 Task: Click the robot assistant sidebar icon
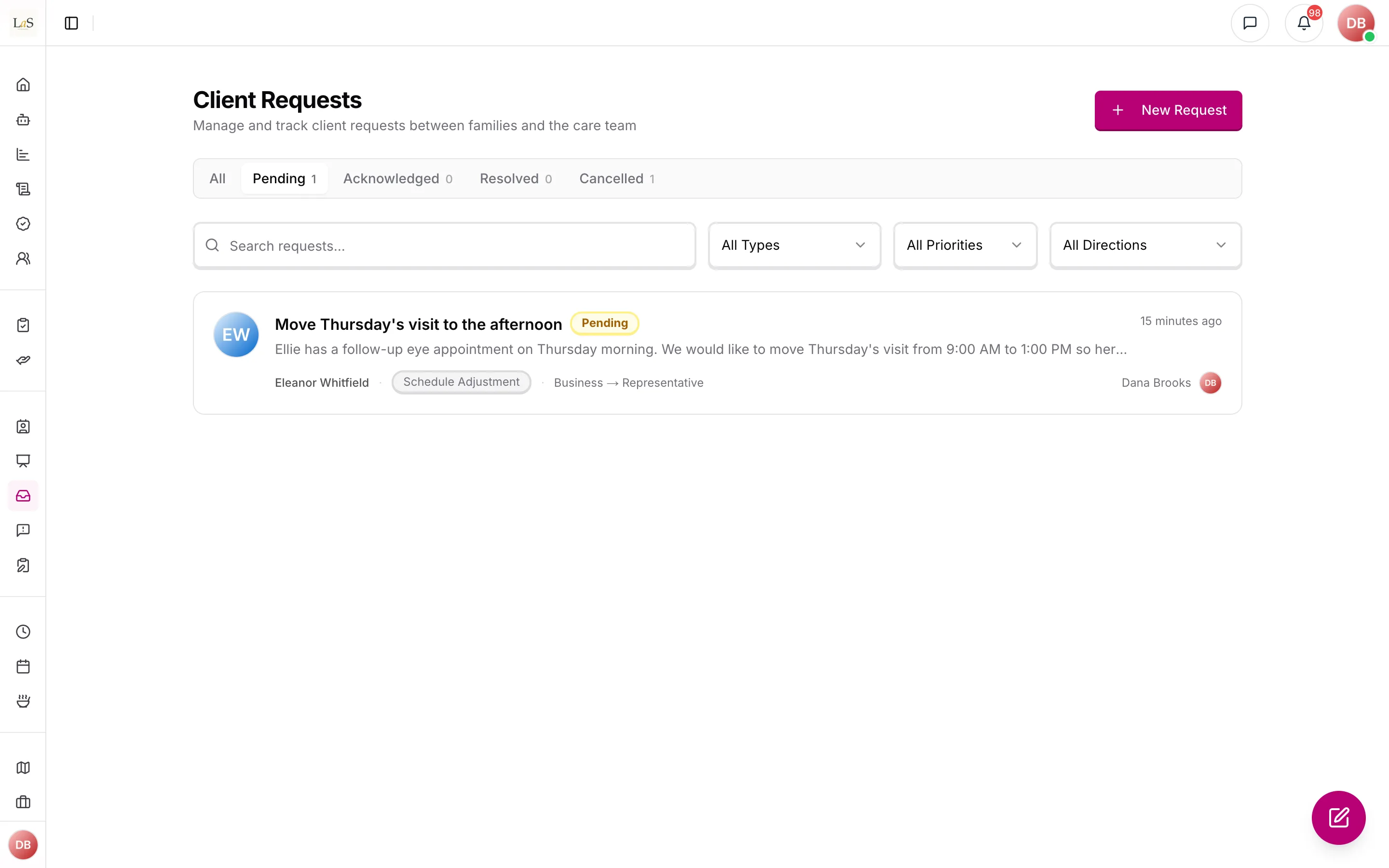coord(23,120)
